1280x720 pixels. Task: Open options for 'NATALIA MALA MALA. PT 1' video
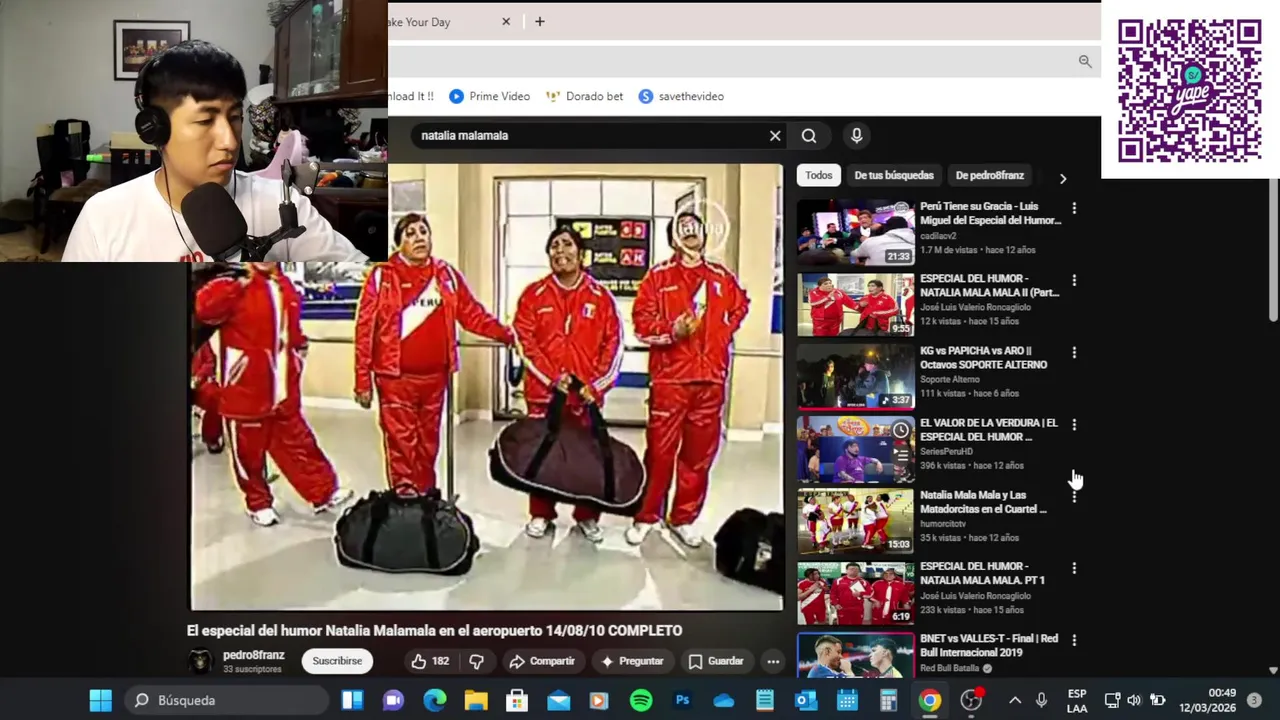tap(1074, 568)
